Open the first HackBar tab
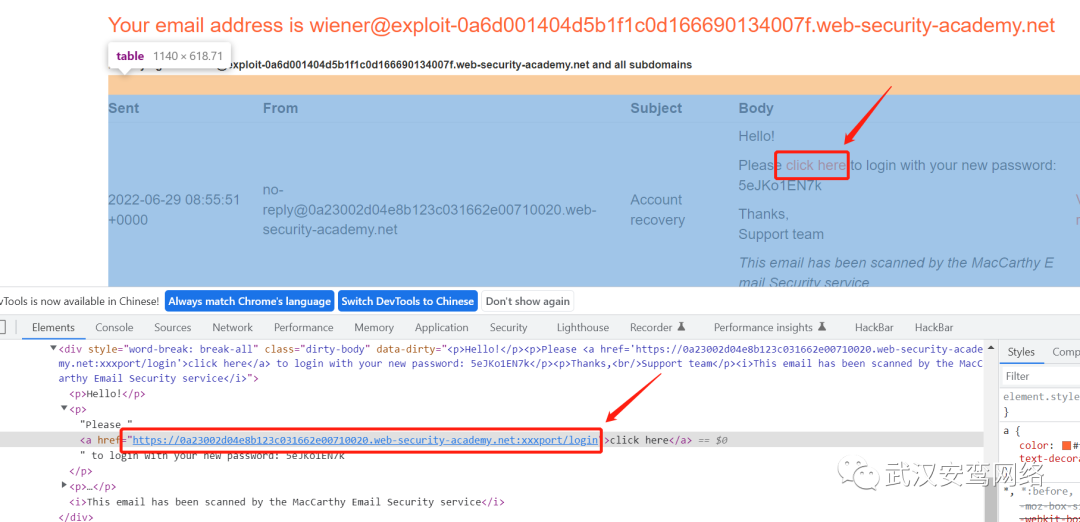The image size is (1080, 522). [x=874, y=328]
